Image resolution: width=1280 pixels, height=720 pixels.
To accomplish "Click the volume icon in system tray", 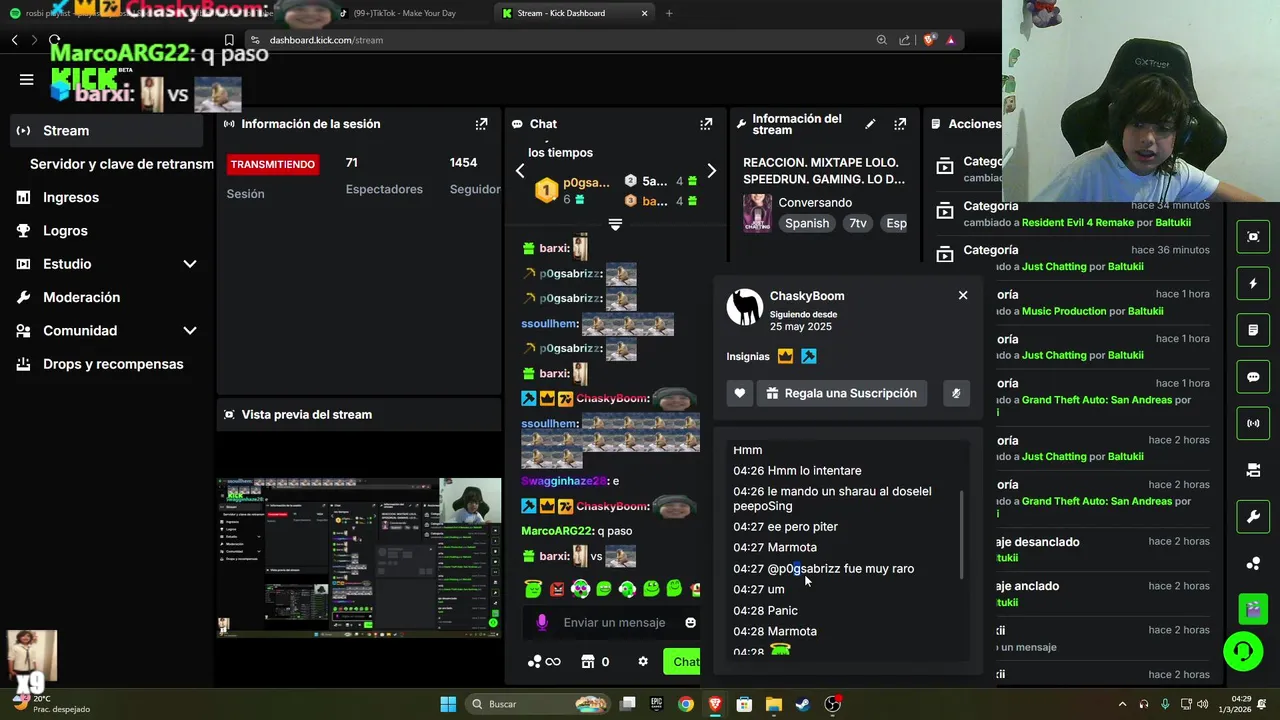I will point(1202,704).
